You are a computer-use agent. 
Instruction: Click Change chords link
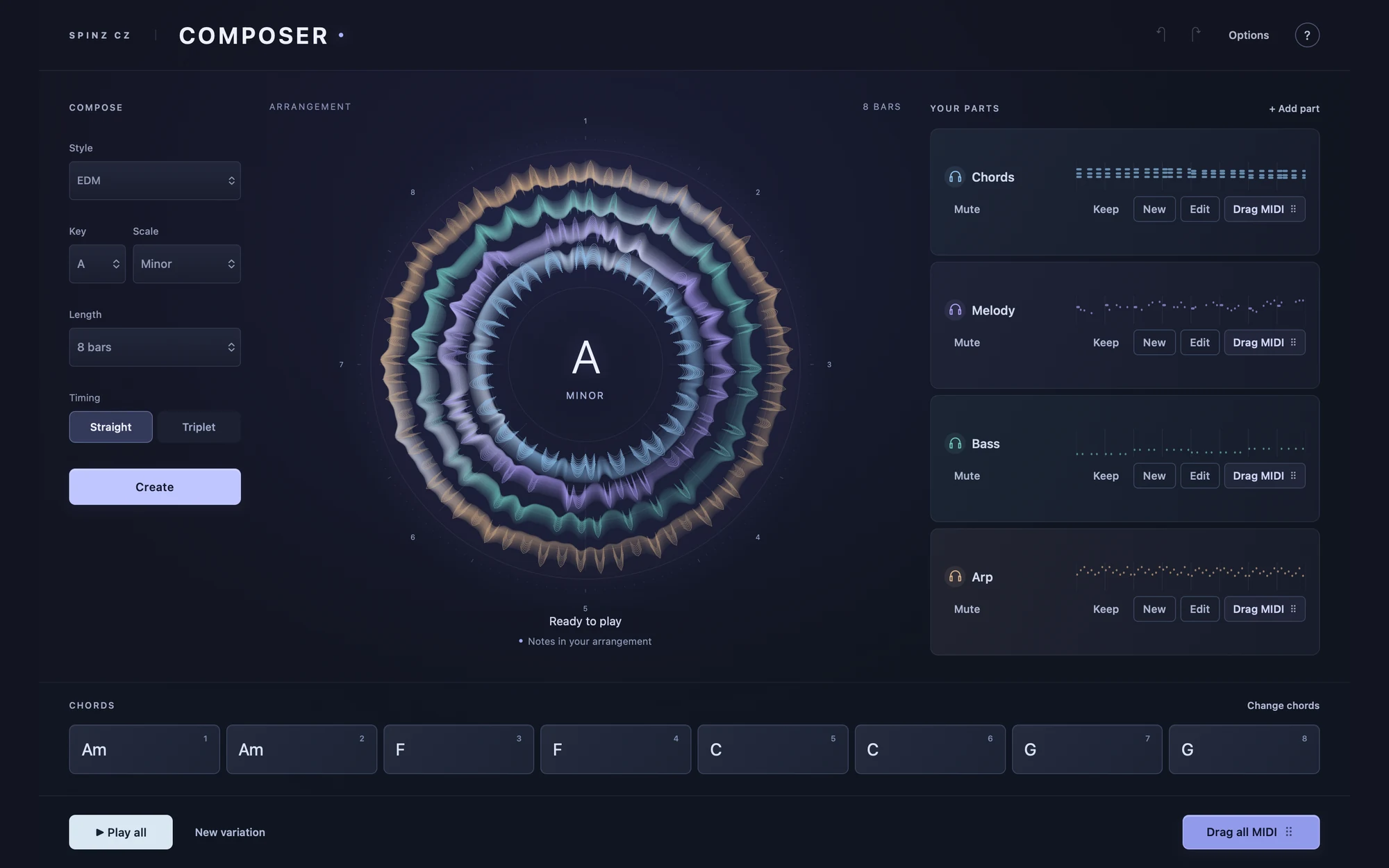(x=1283, y=706)
